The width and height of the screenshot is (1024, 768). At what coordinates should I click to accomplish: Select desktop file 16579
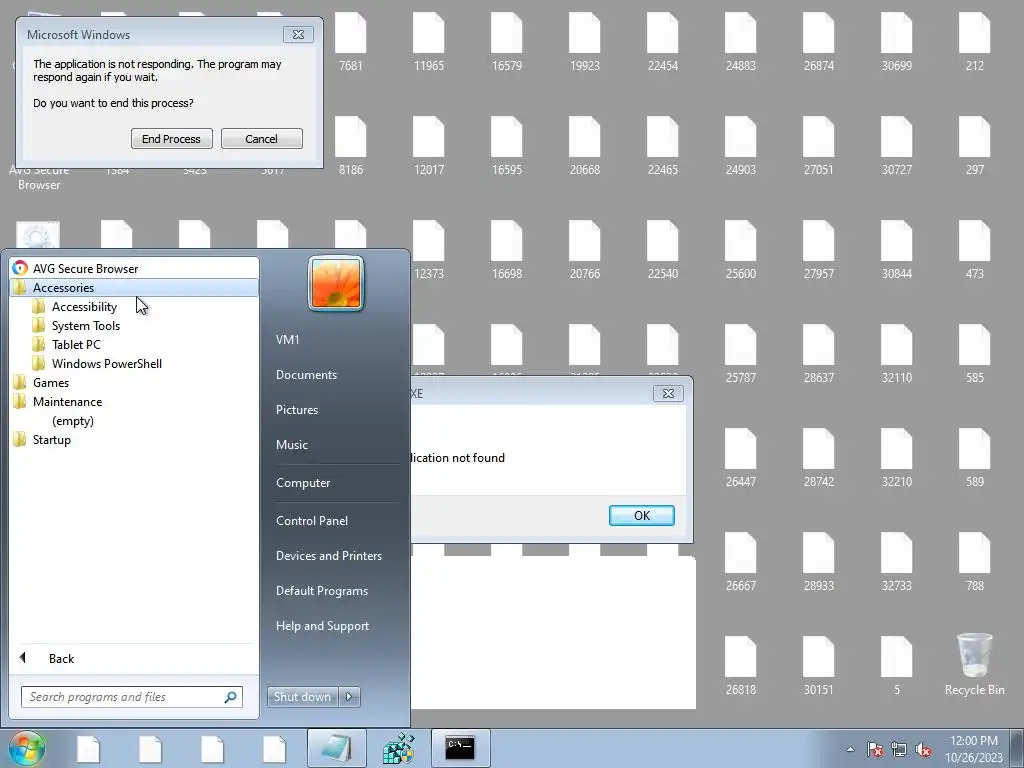pyautogui.click(x=507, y=42)
